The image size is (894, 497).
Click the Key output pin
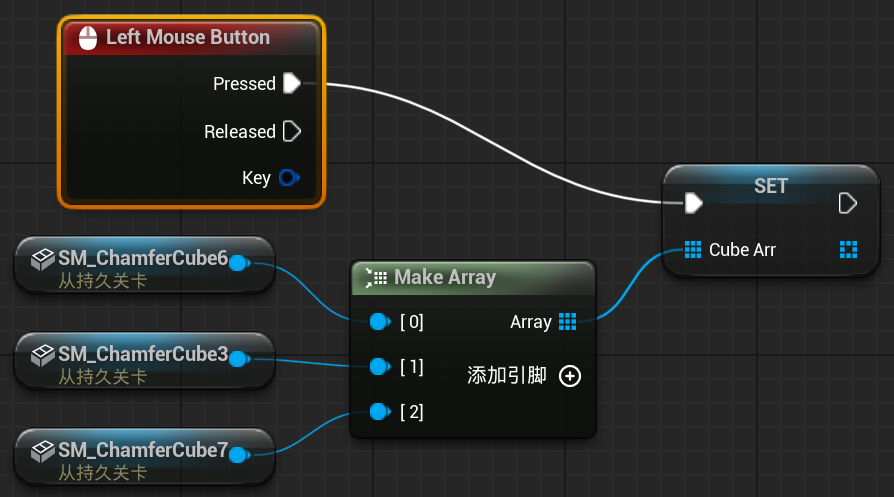point(288,178)
